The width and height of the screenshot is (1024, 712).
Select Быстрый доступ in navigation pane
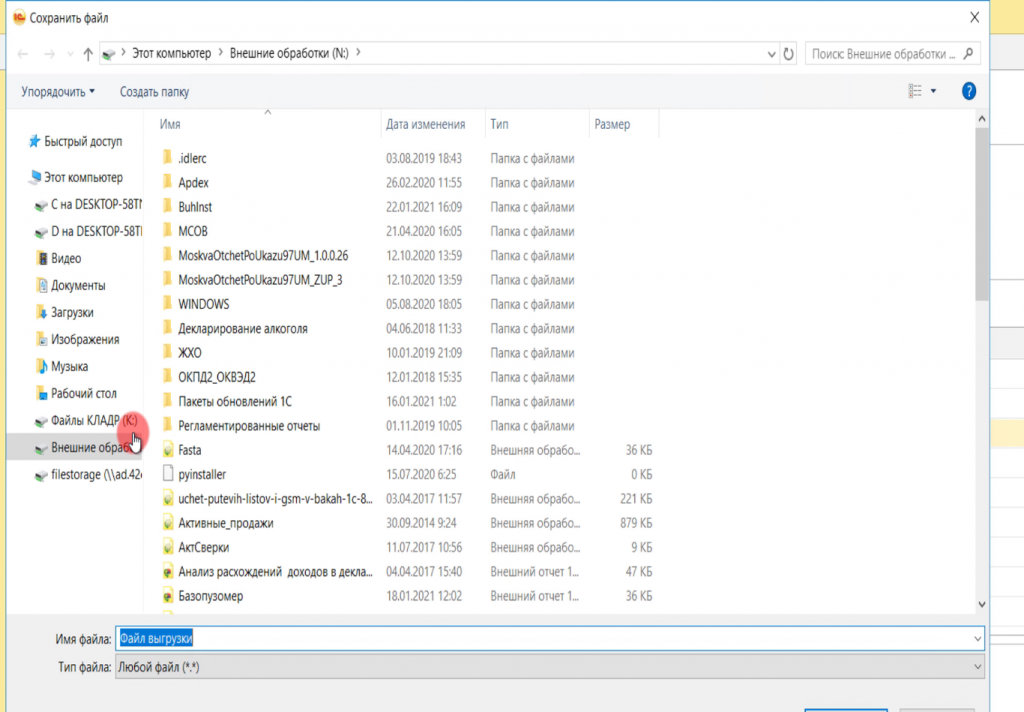pyautogui.click(x=82, y=142)
